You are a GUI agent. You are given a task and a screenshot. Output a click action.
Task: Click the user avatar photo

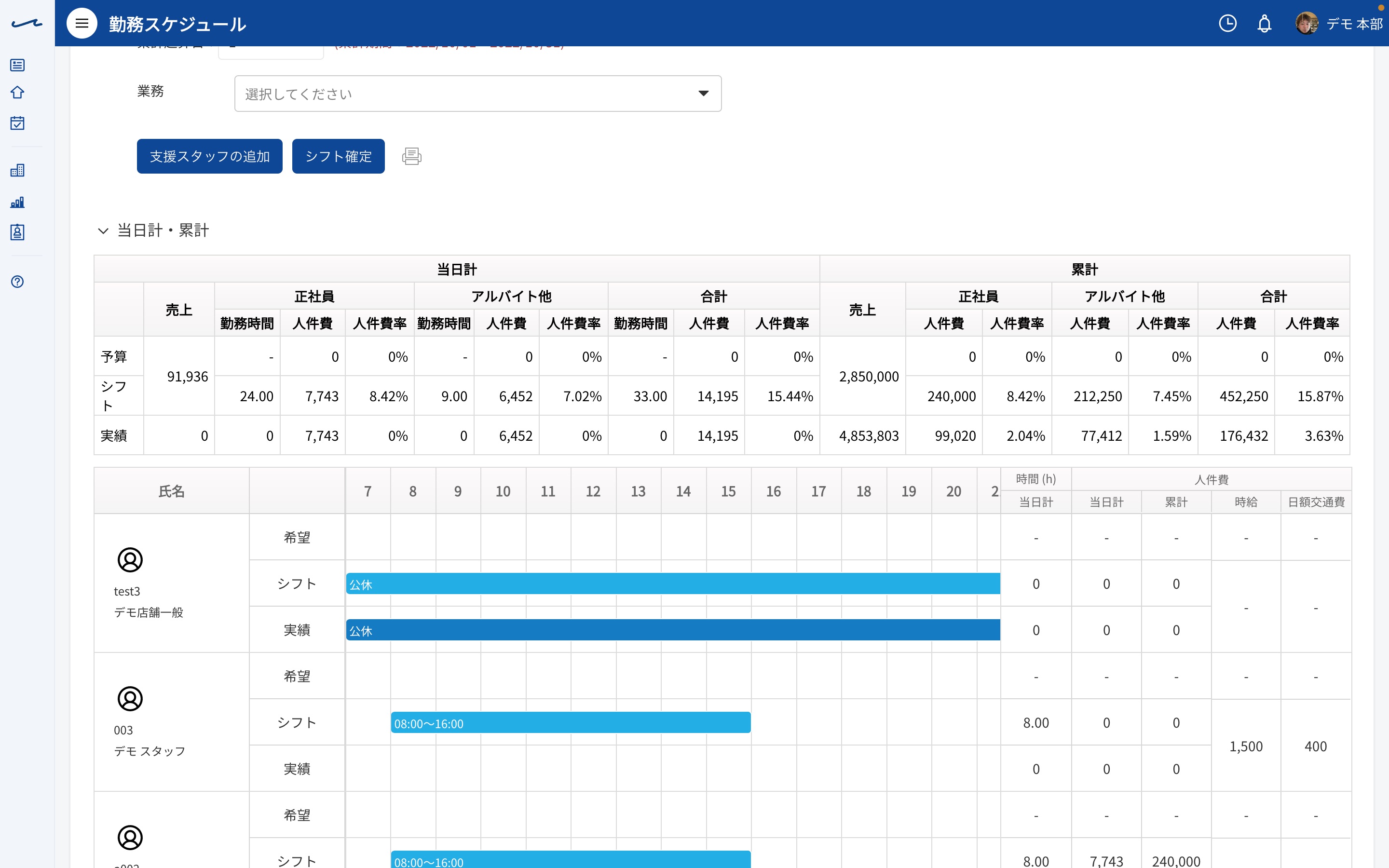click(1307, 24)
